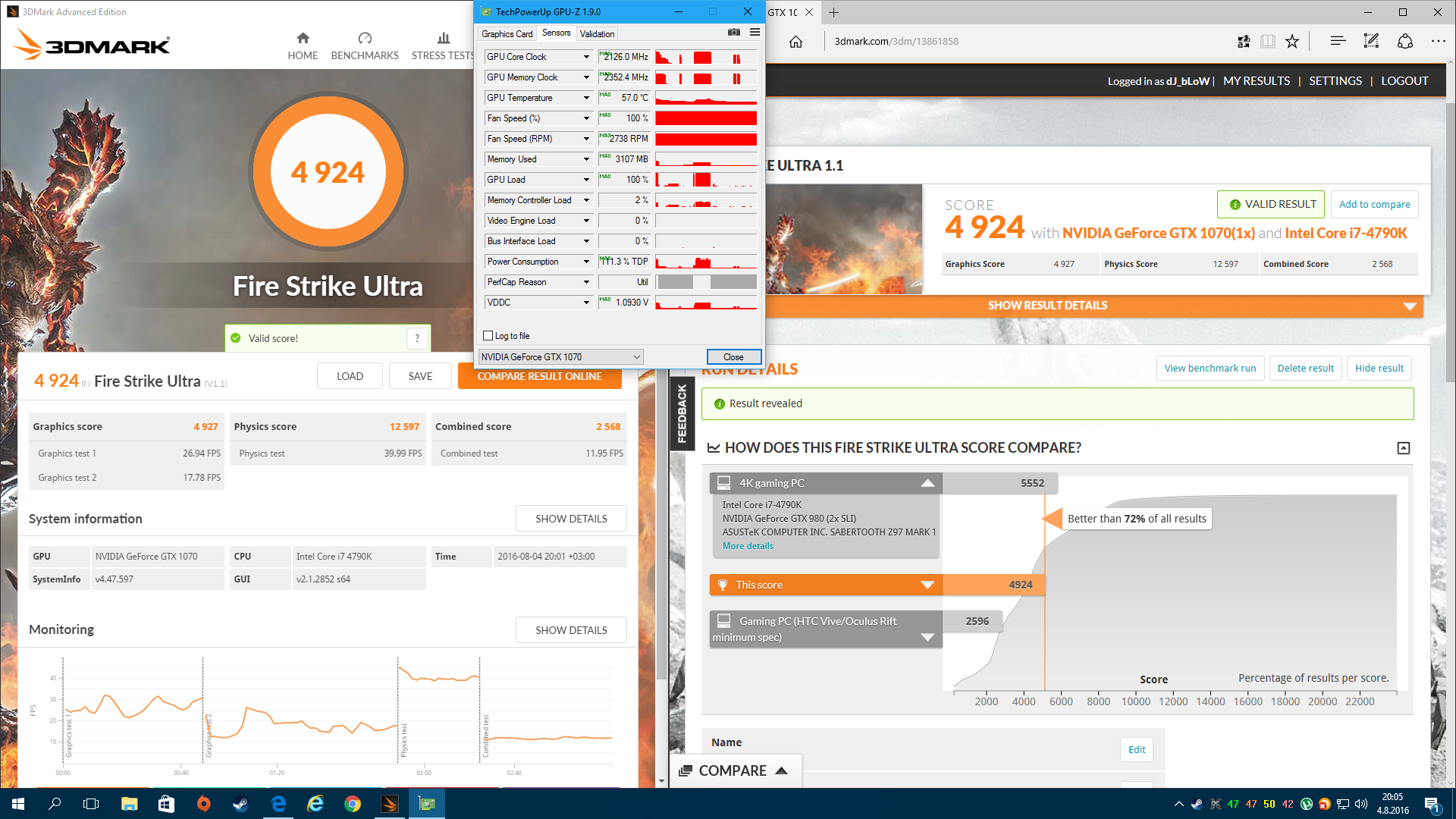Launch File Explorer from taskbar
The width and height of the screenshot is (1456, 819).
point(129,804)
